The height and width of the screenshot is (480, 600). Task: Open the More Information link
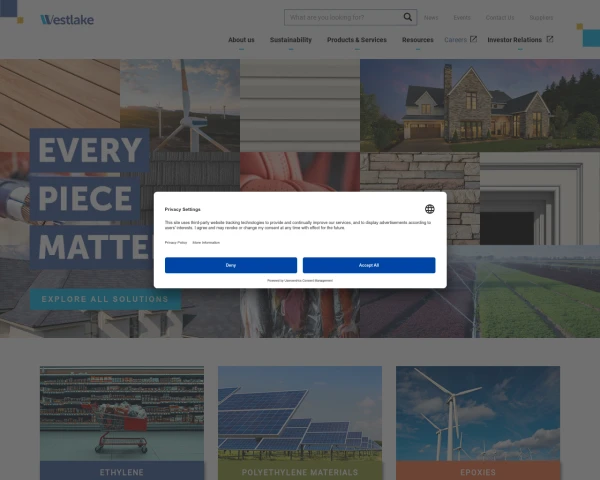pyautogui.click(x=206, y=242)
